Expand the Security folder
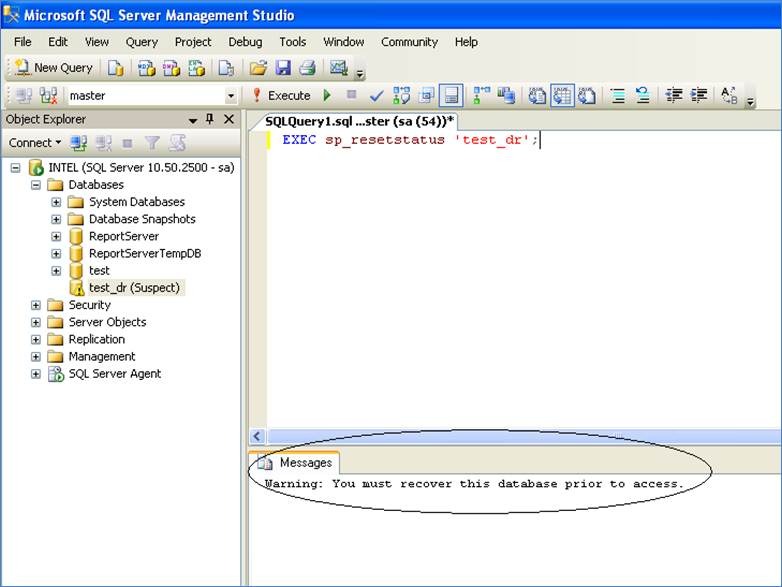 click(x=36, y=305)
